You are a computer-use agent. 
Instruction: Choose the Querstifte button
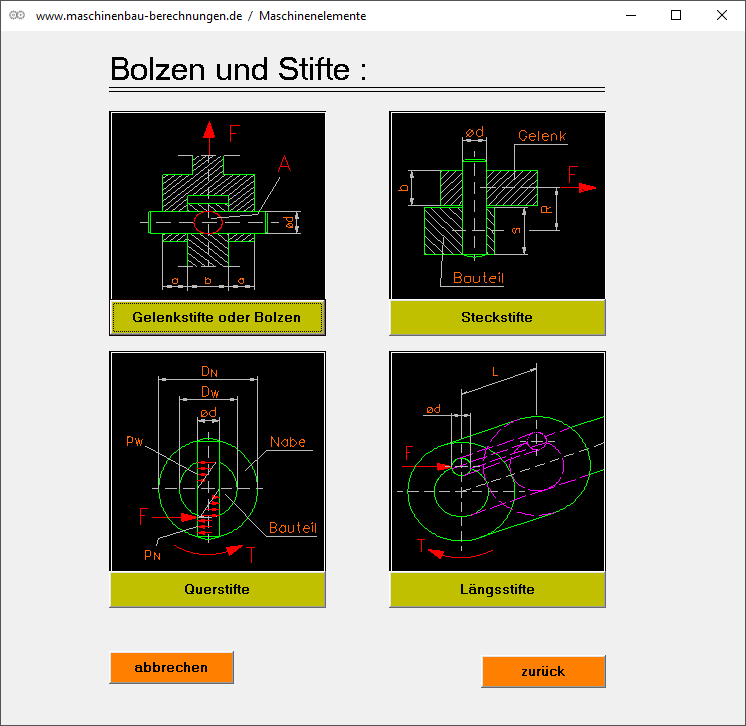(217, 589)
